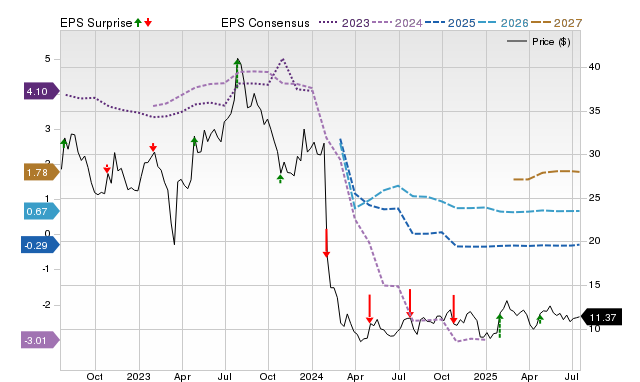Screen dimensions: 640x382
Task: Select the 2023 consensus legend entry
Action: (344, 23)
